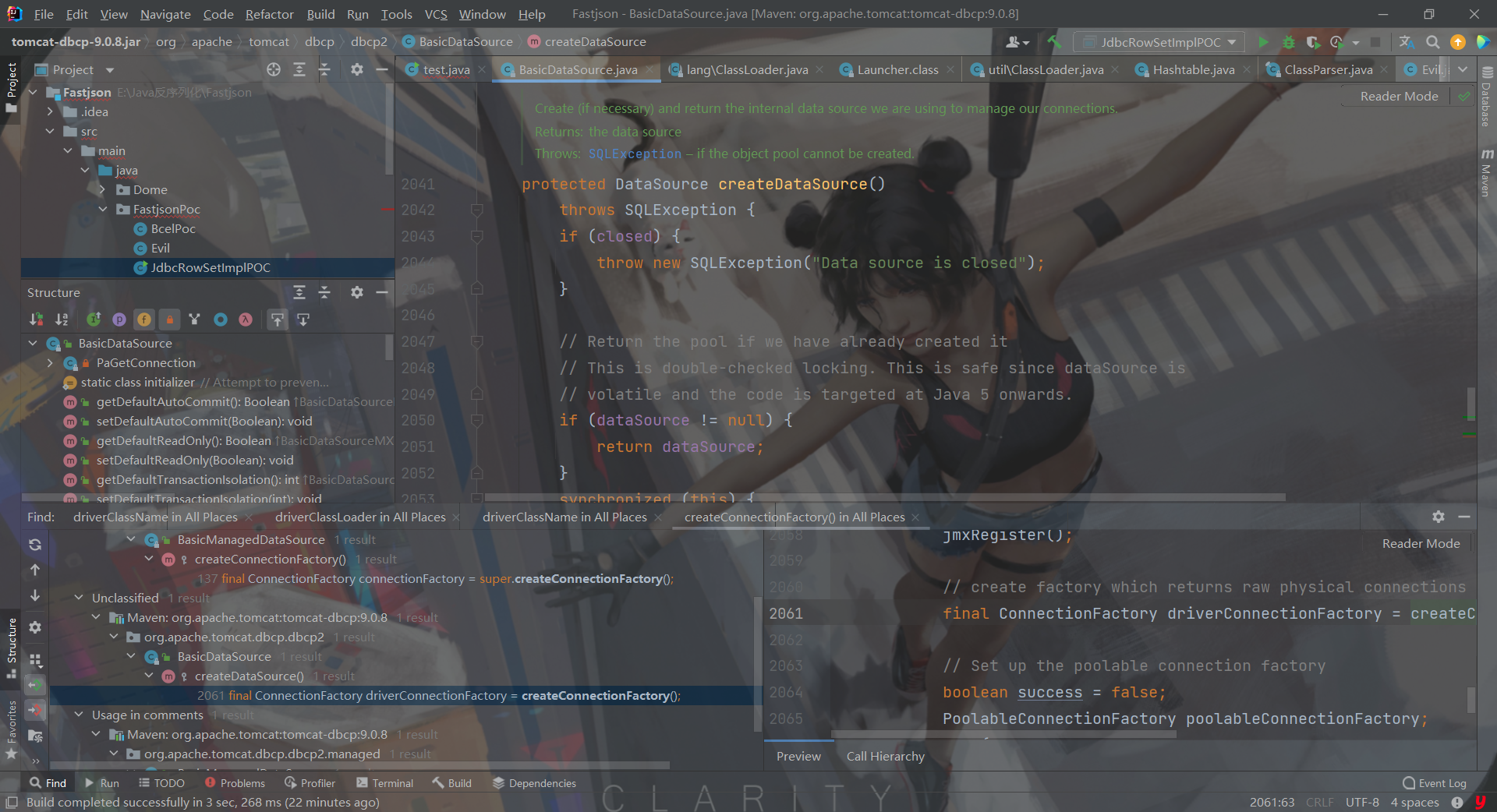Open Find panel settings gear on left strip
The image size is (1497, 812).
pos(35,627)
